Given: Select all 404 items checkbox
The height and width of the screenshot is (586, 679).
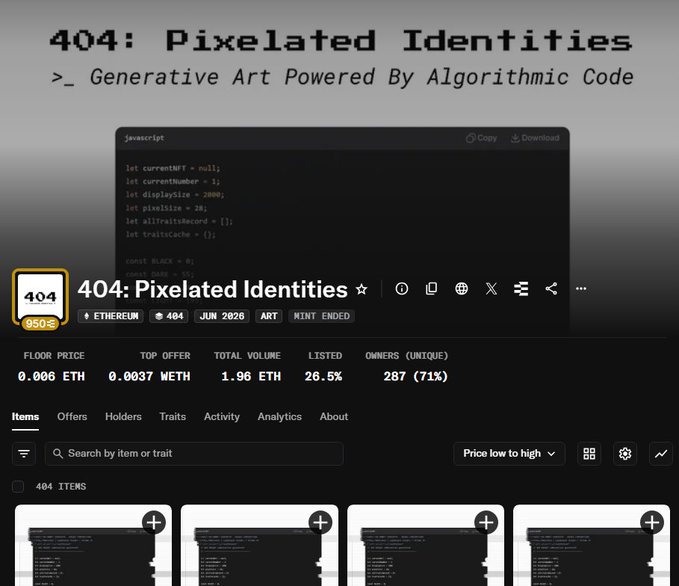Looking at the screenshot, I should 18,486.
